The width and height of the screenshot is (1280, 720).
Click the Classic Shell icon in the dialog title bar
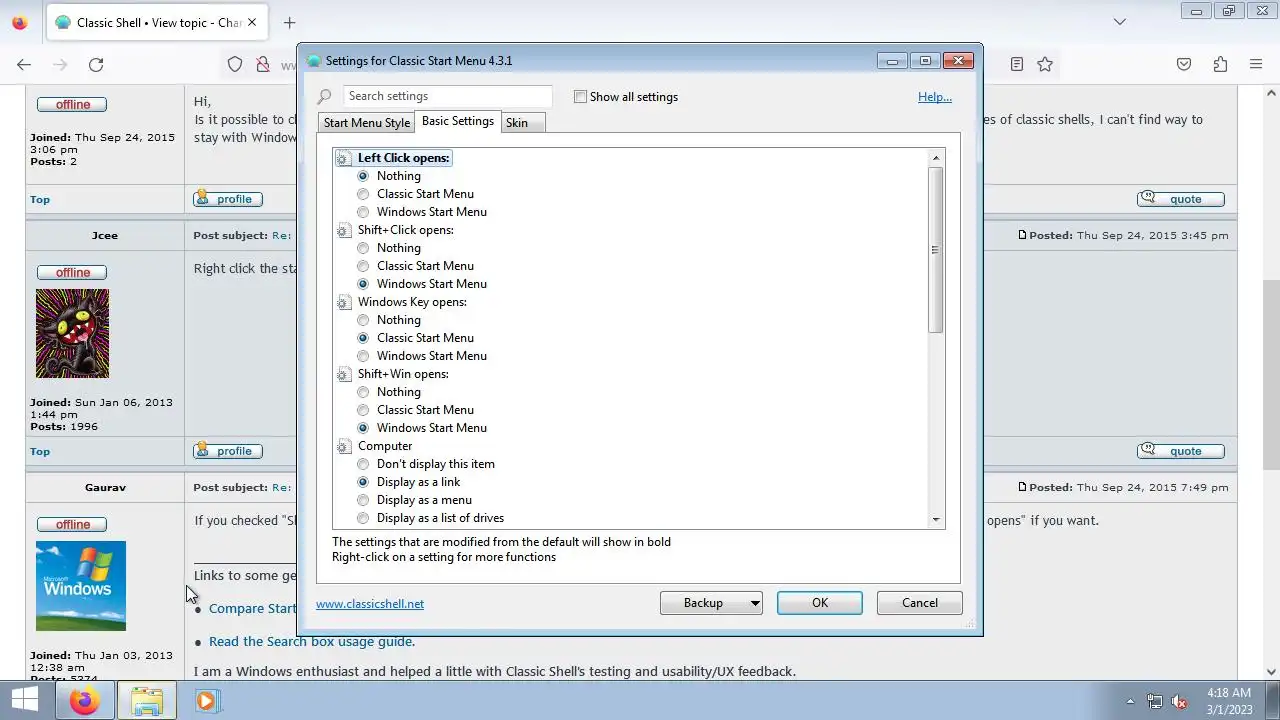pyautogui.click(x=314, y=61)
